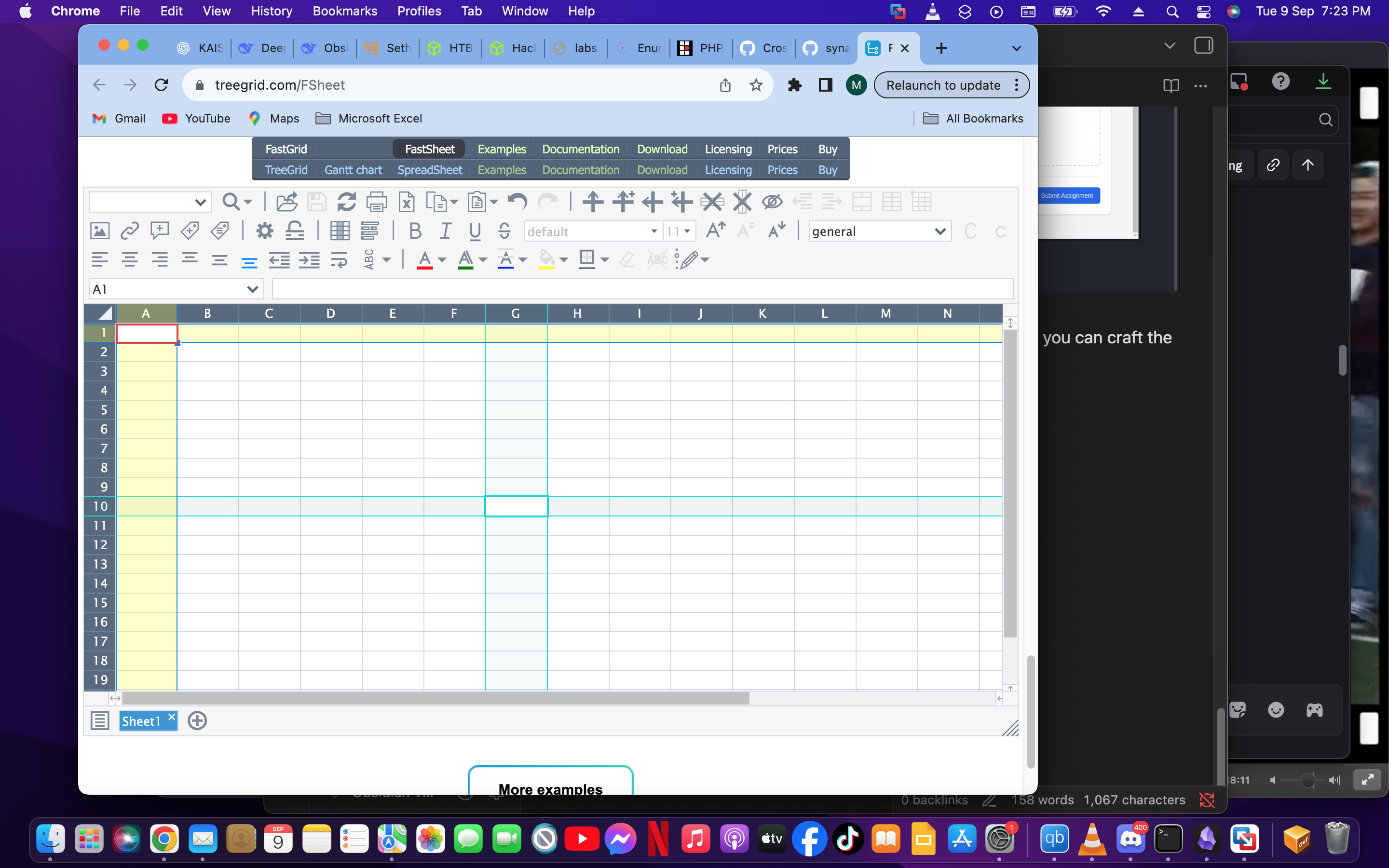Click the Increase font size icon
Image resolution: width=1389 pixels, height=868 pixels.
coord(716,231)
